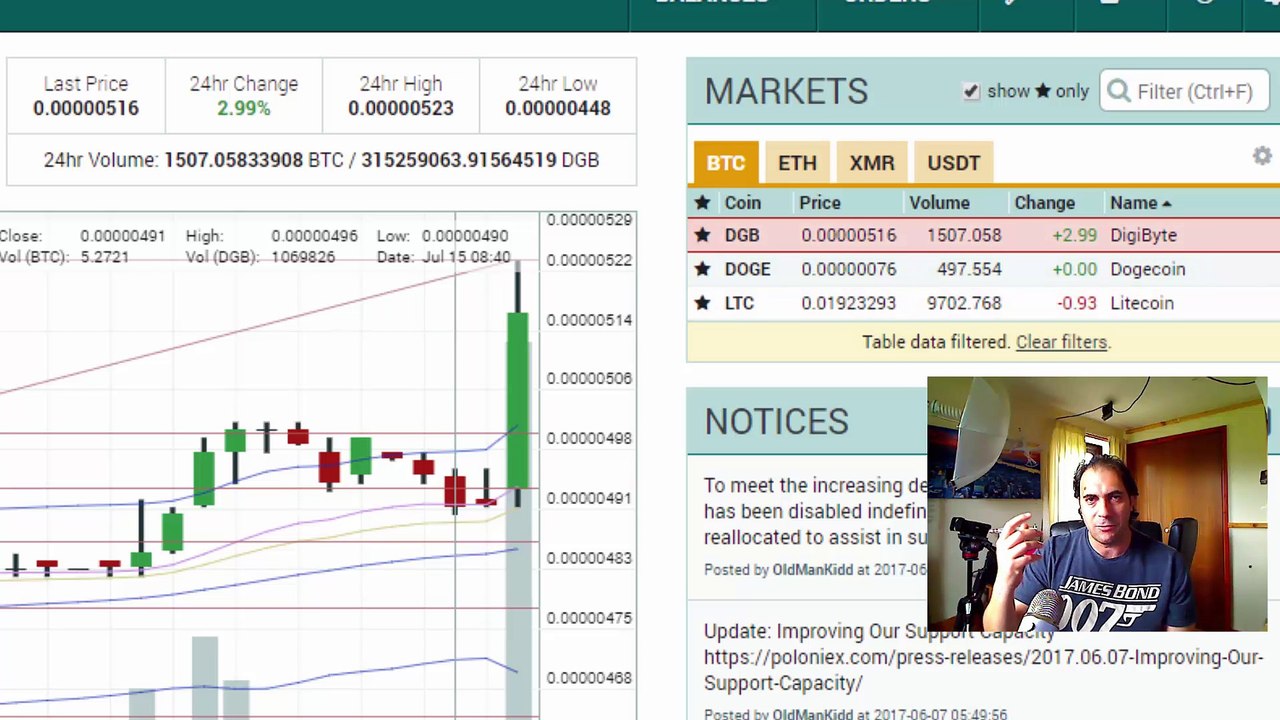Switch to the XMR markets tab
The width and height of the screenshot is (1280, 720).
pos(872,163)
